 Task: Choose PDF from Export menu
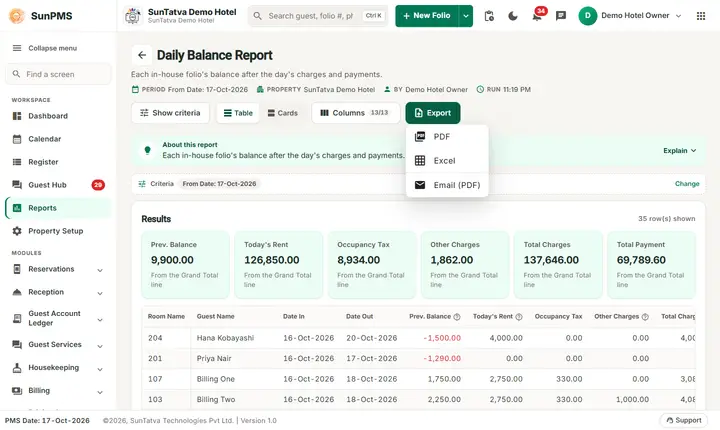tap(447, 136)
